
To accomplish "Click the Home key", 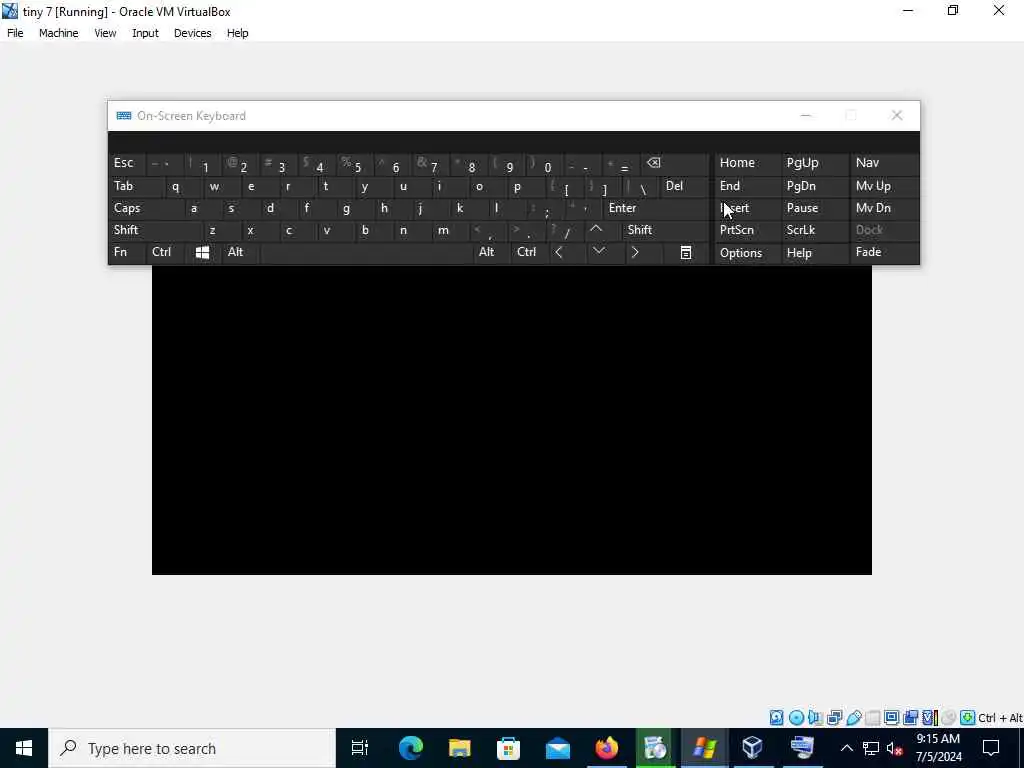I will coord(747,163).
